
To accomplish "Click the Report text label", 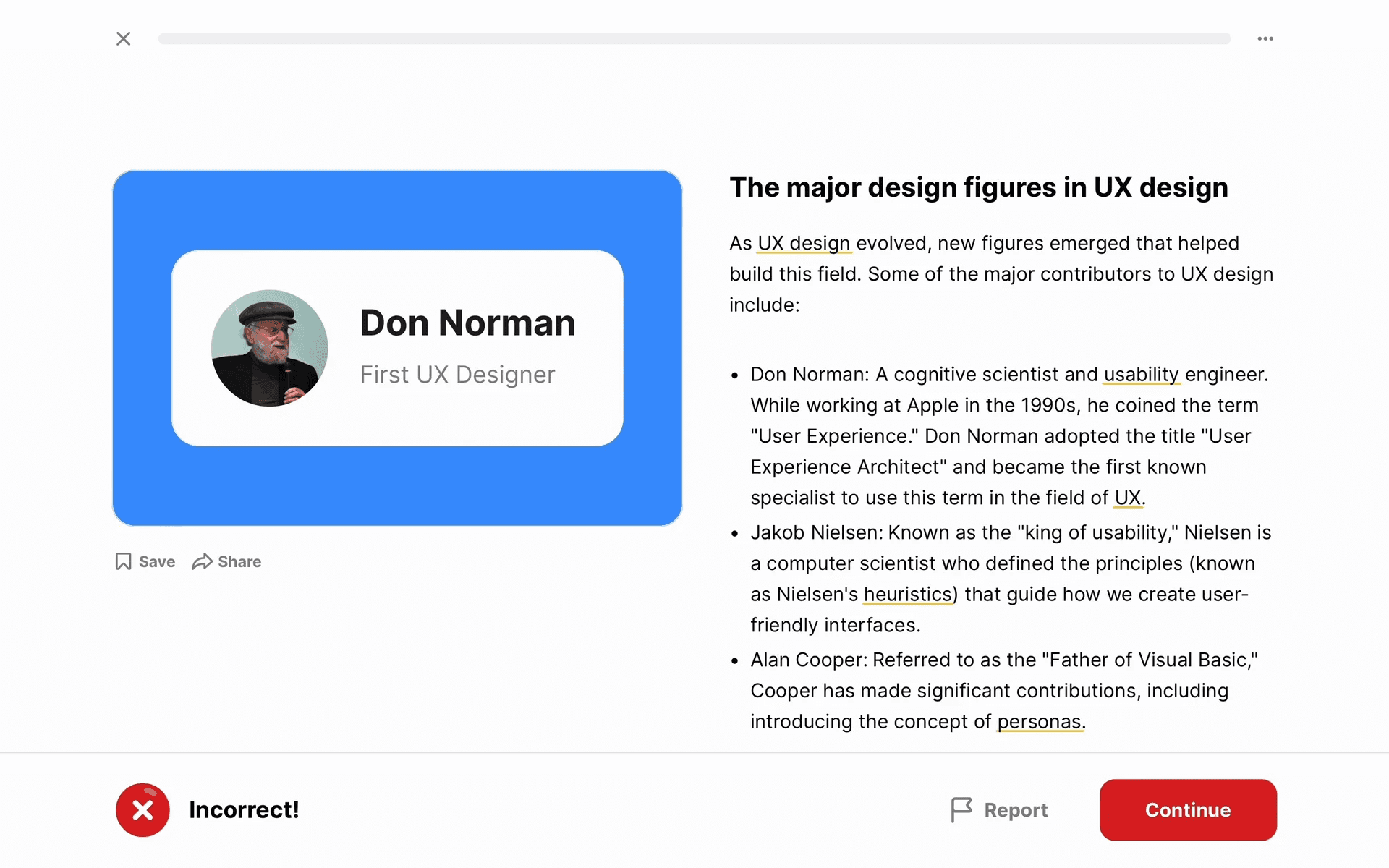I will 1015,810.
